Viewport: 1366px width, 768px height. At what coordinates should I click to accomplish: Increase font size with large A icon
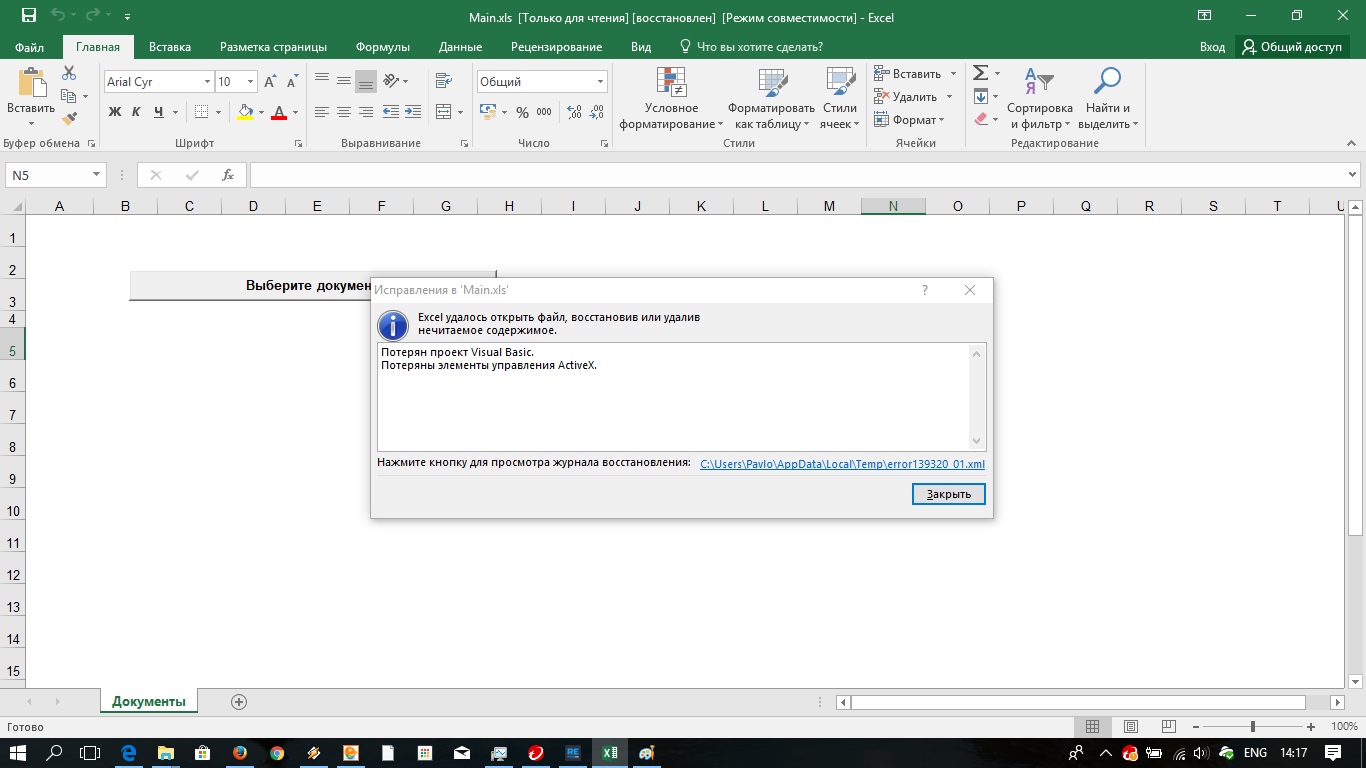tap(270, 82)
